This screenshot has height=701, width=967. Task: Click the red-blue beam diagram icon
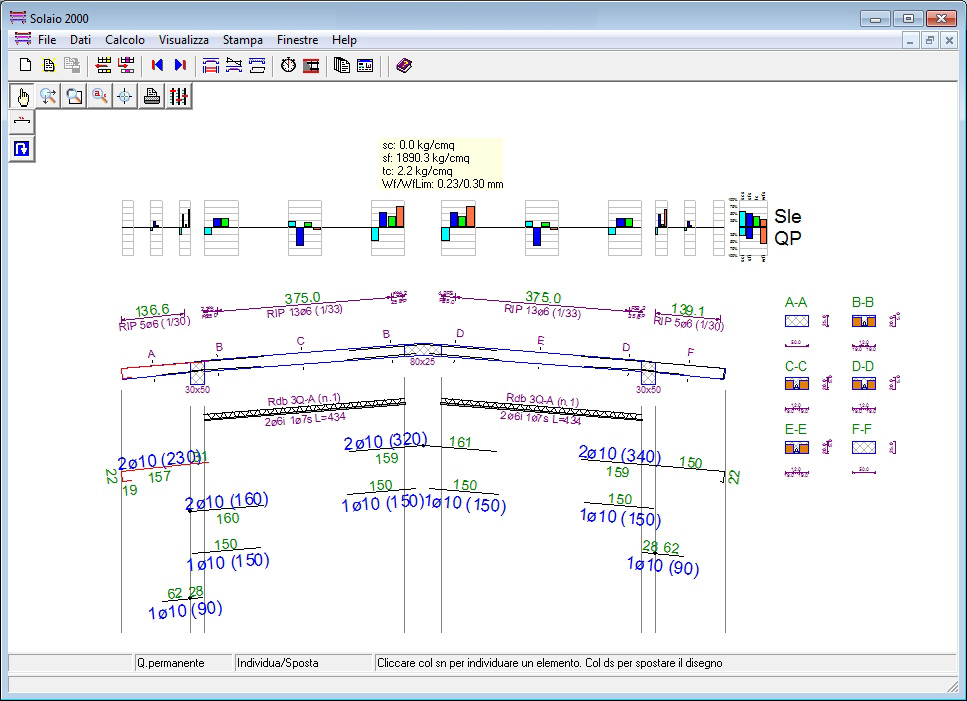[x=211, y=65]
